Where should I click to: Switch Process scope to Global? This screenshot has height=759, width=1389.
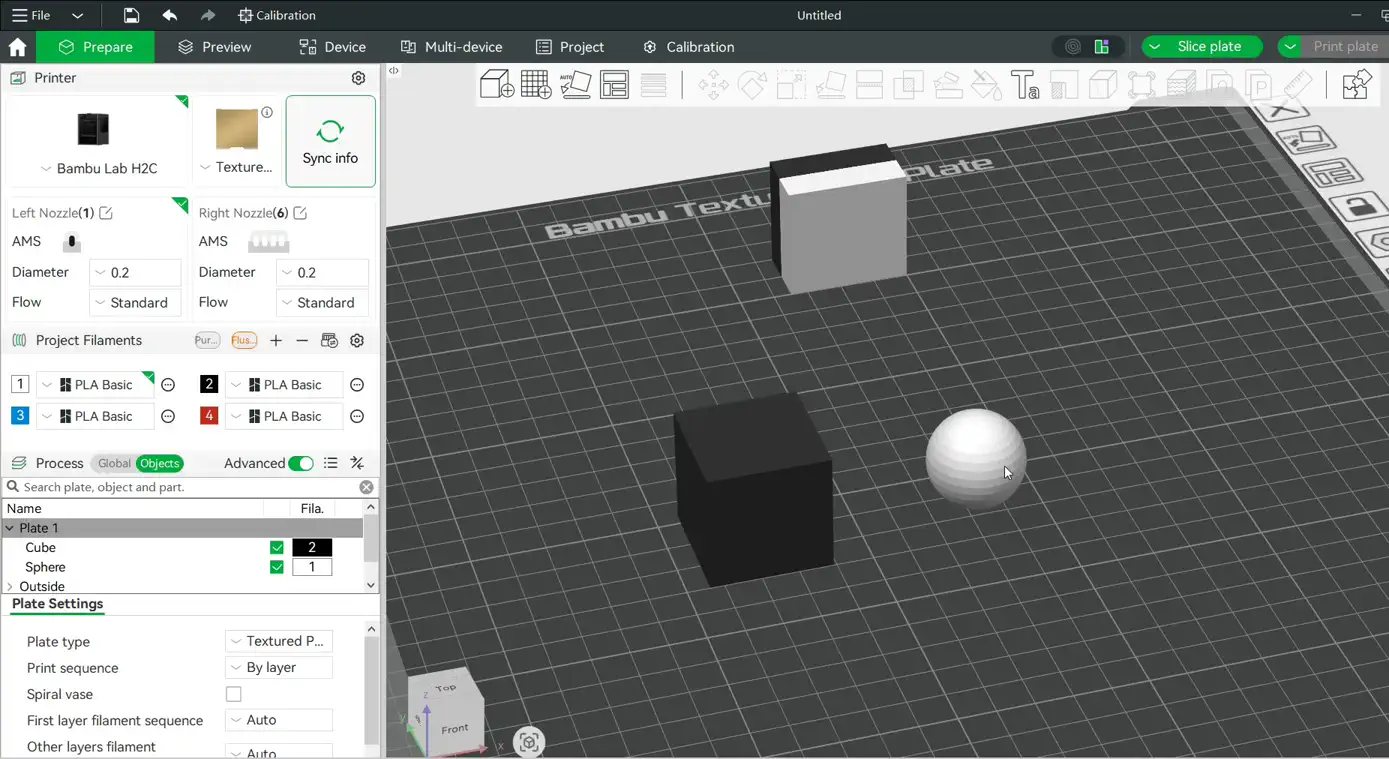click(114, 463)
